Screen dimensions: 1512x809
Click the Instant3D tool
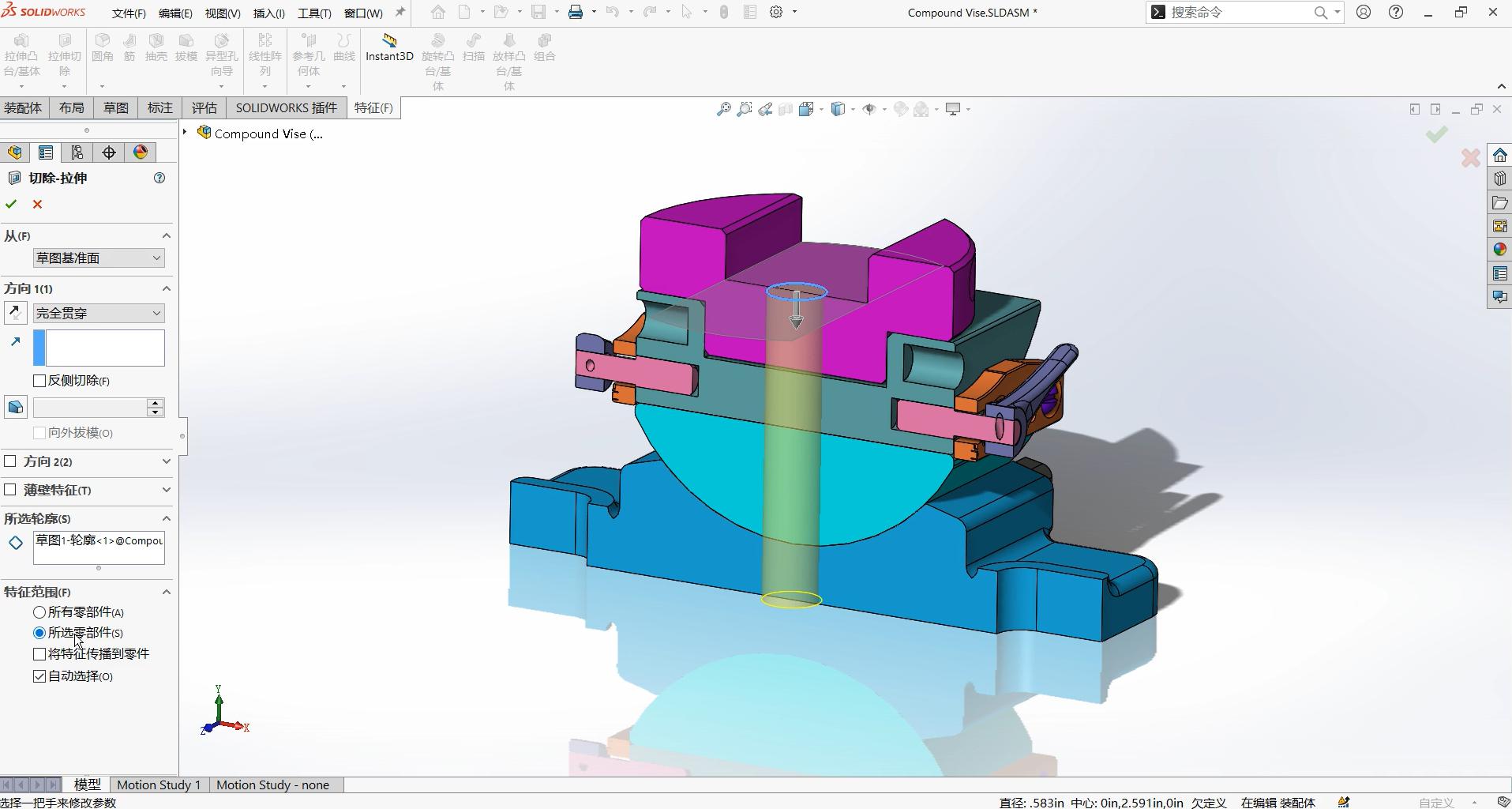pyautogui.click(x=389, y=47)
